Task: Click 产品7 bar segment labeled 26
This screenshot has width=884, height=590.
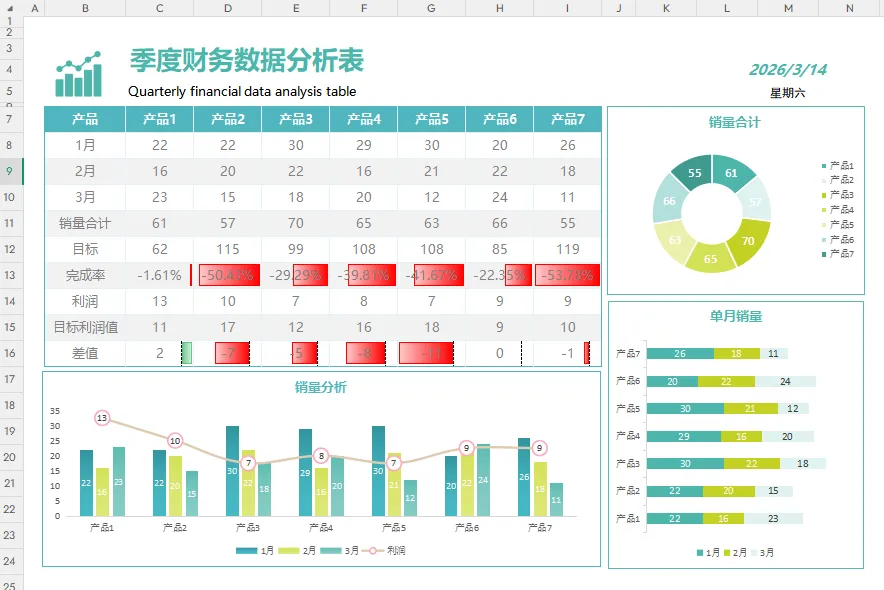Action: (x=680, y=353)
